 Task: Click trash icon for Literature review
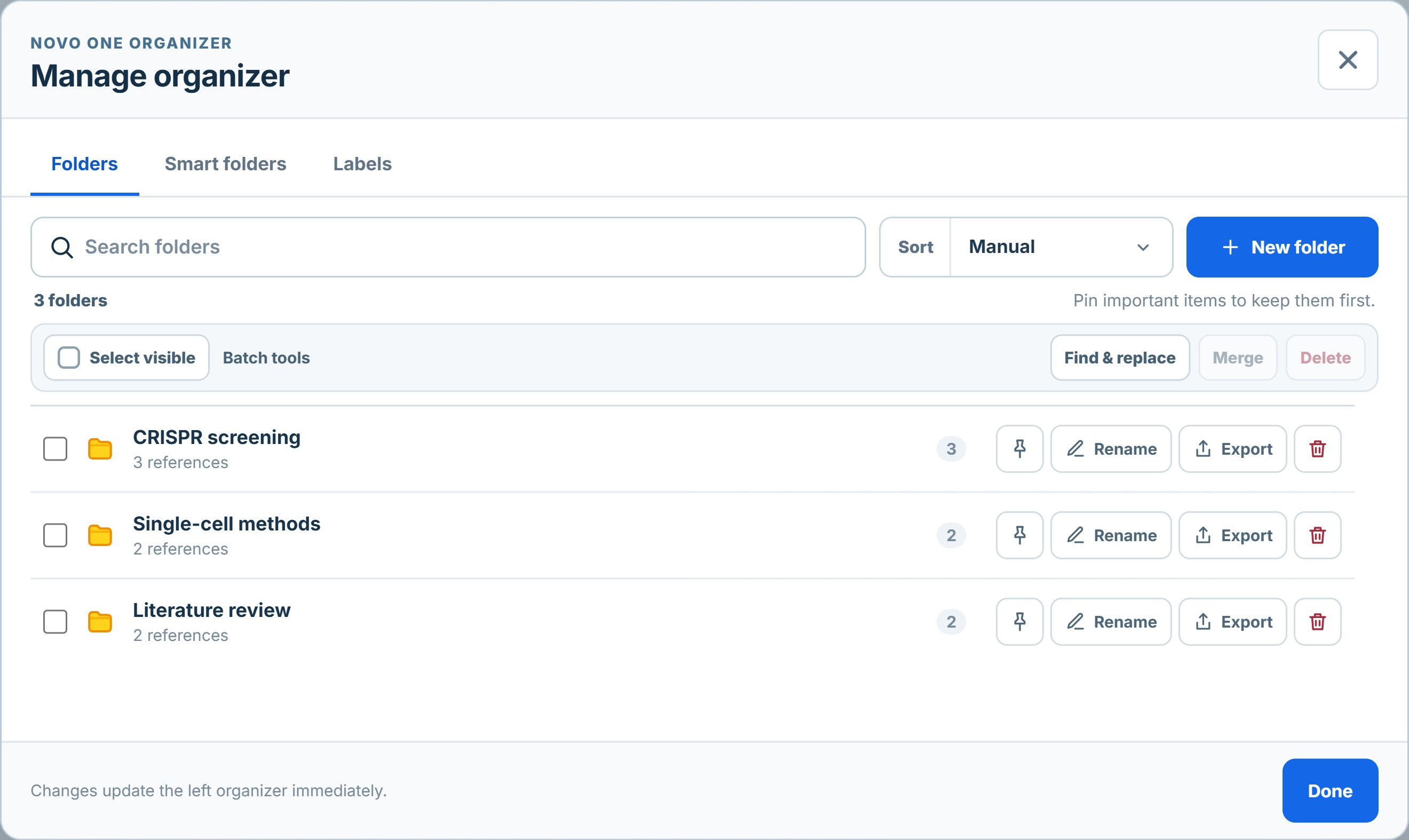tap(1317, 622)
